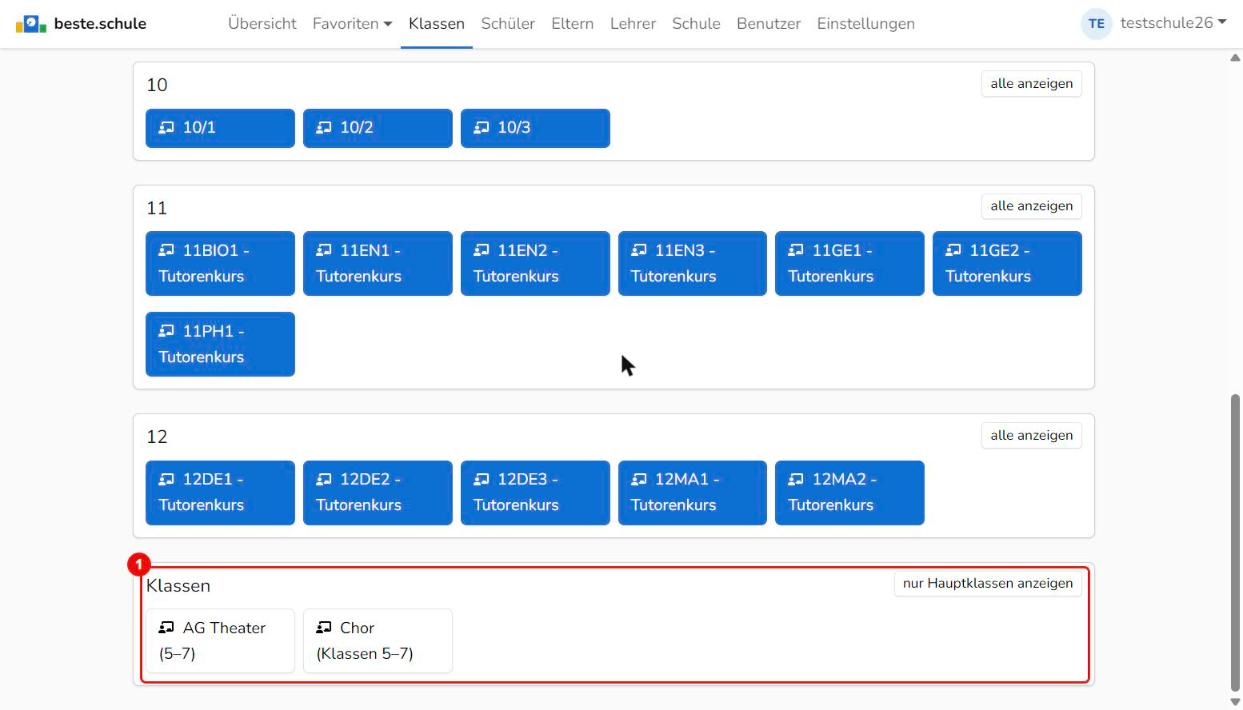Go to the Übersicht page
1243x710 pixels.
click(x=262, y=23)
